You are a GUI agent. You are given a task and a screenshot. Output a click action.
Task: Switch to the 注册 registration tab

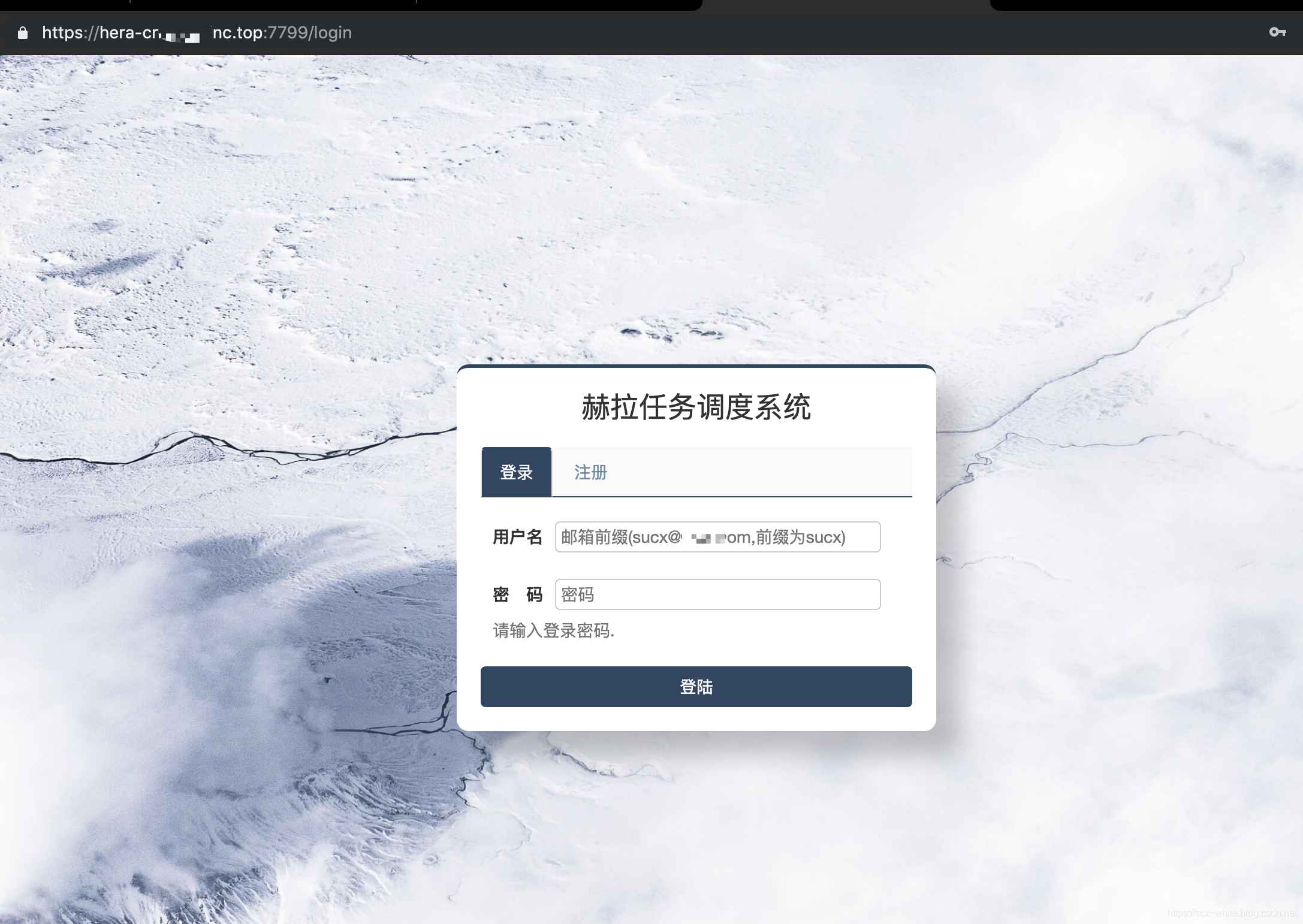(x=590, y=472)
